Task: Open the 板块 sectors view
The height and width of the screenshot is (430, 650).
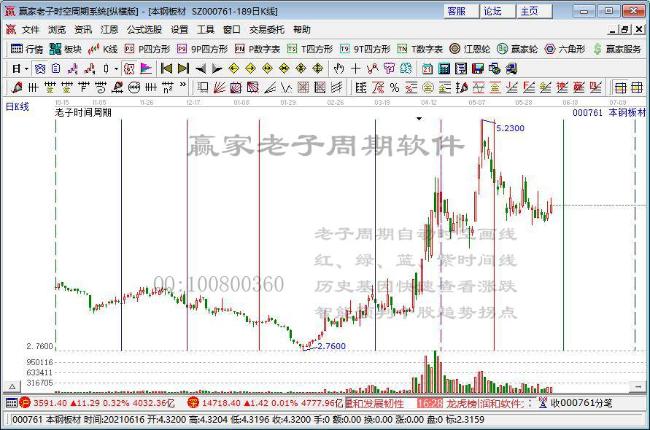Action: (x=65, y=49)
